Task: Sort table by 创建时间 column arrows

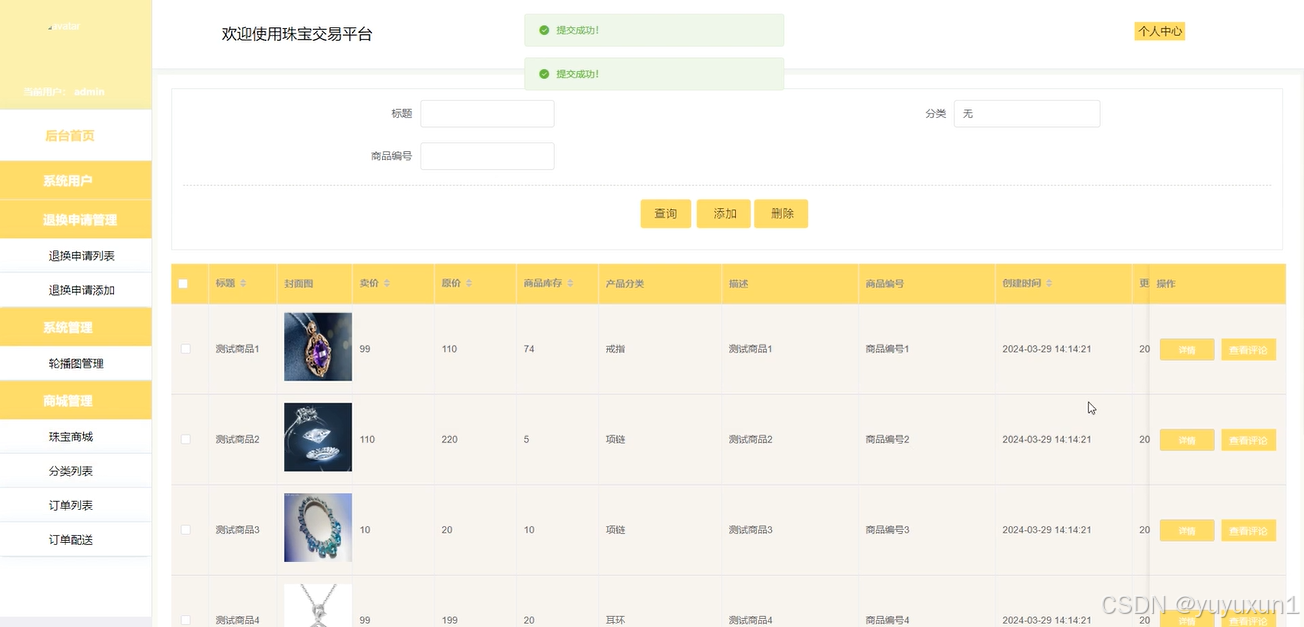Action: tap(1049, 284)
